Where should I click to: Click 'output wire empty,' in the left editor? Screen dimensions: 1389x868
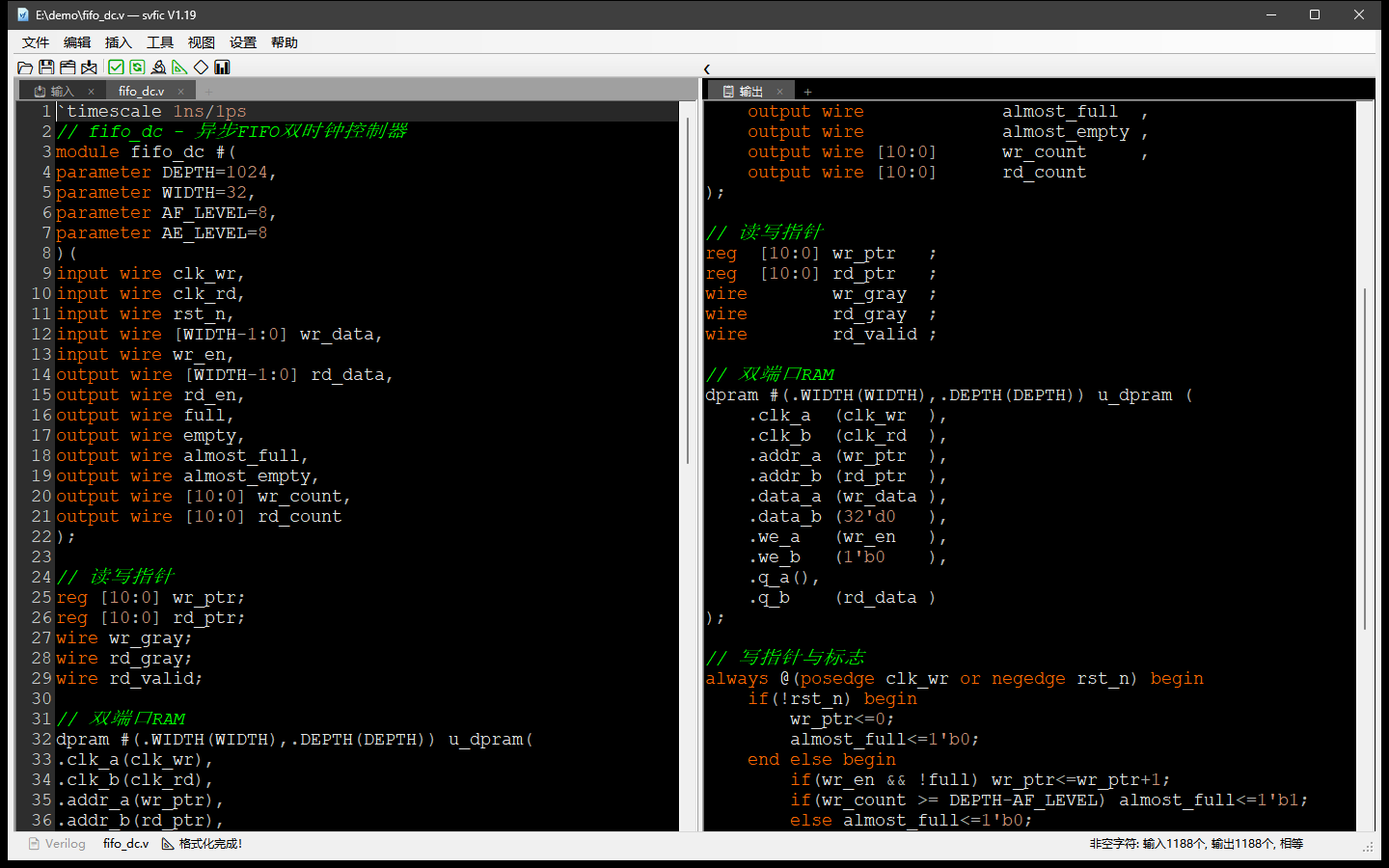coord(150,436)
